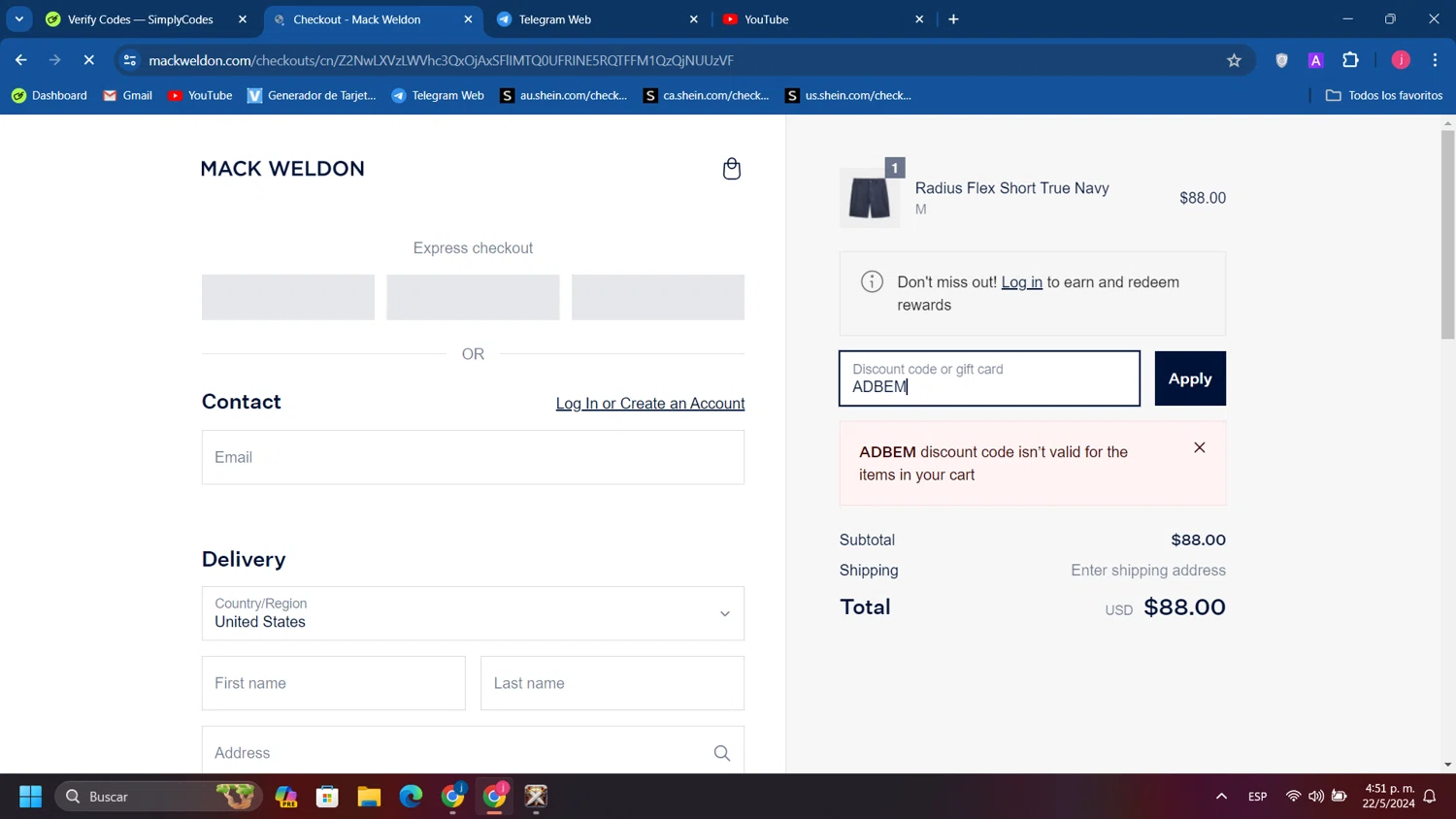Open Microsoft Edge from taskbar
The image size is (1456, 819).
click(411, 797)
